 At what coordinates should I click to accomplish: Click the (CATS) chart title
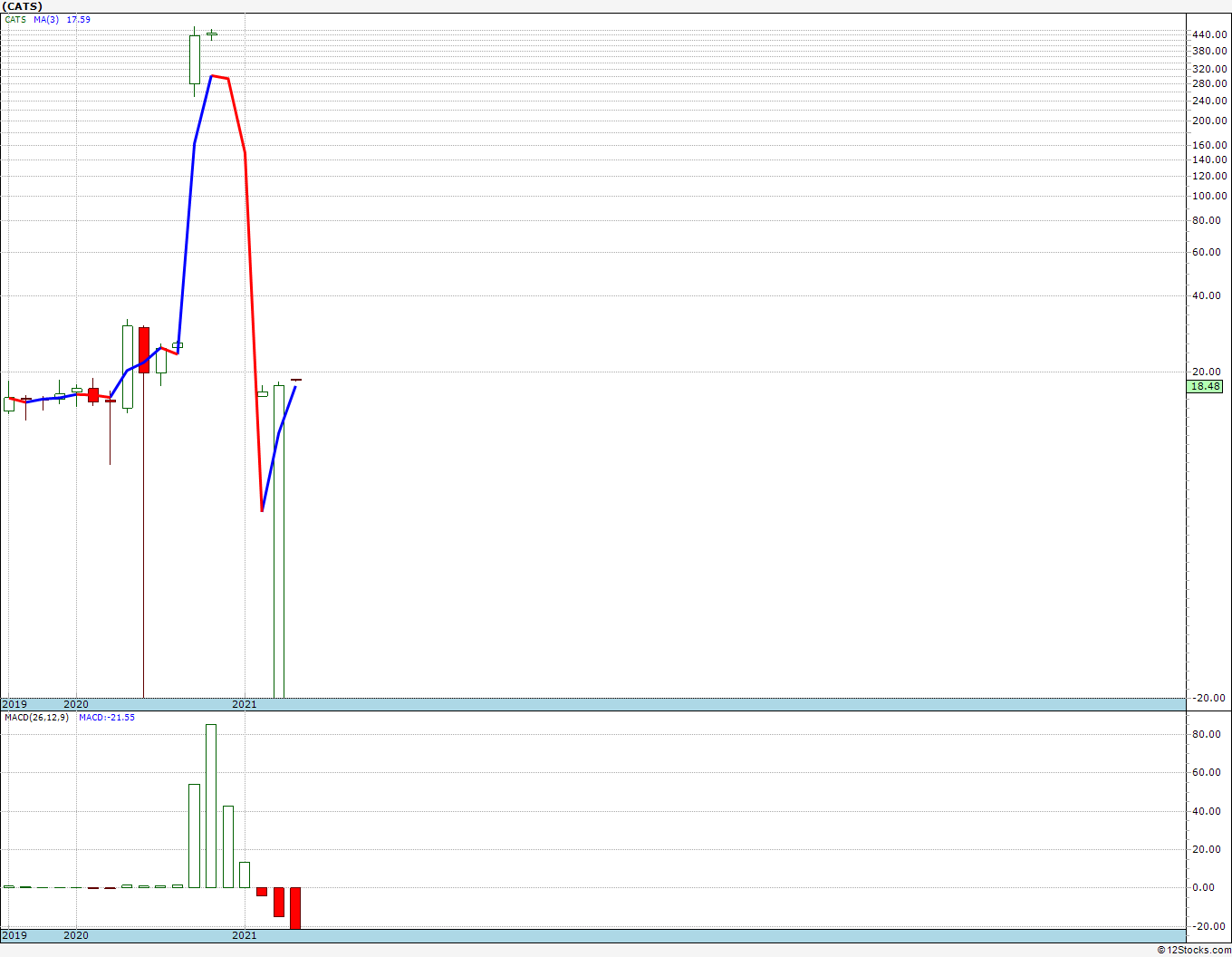(x=23, y=6)
